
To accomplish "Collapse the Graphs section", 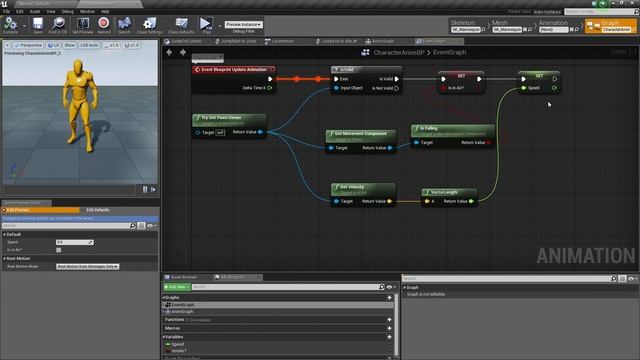I will (x=164, y=298).
